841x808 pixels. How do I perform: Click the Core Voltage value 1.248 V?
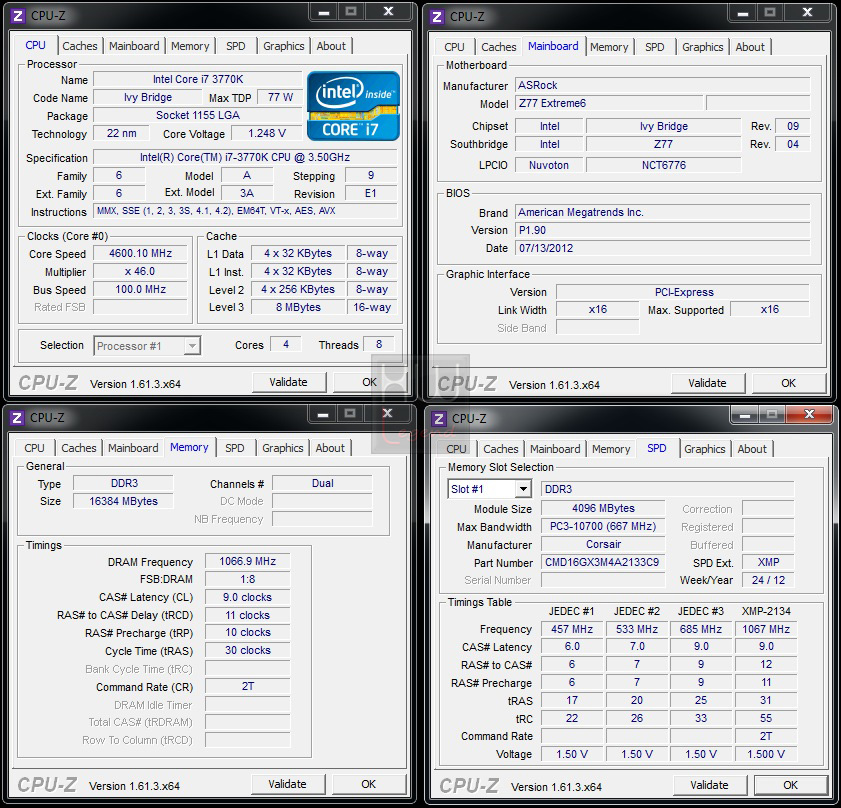coord(267,134)
